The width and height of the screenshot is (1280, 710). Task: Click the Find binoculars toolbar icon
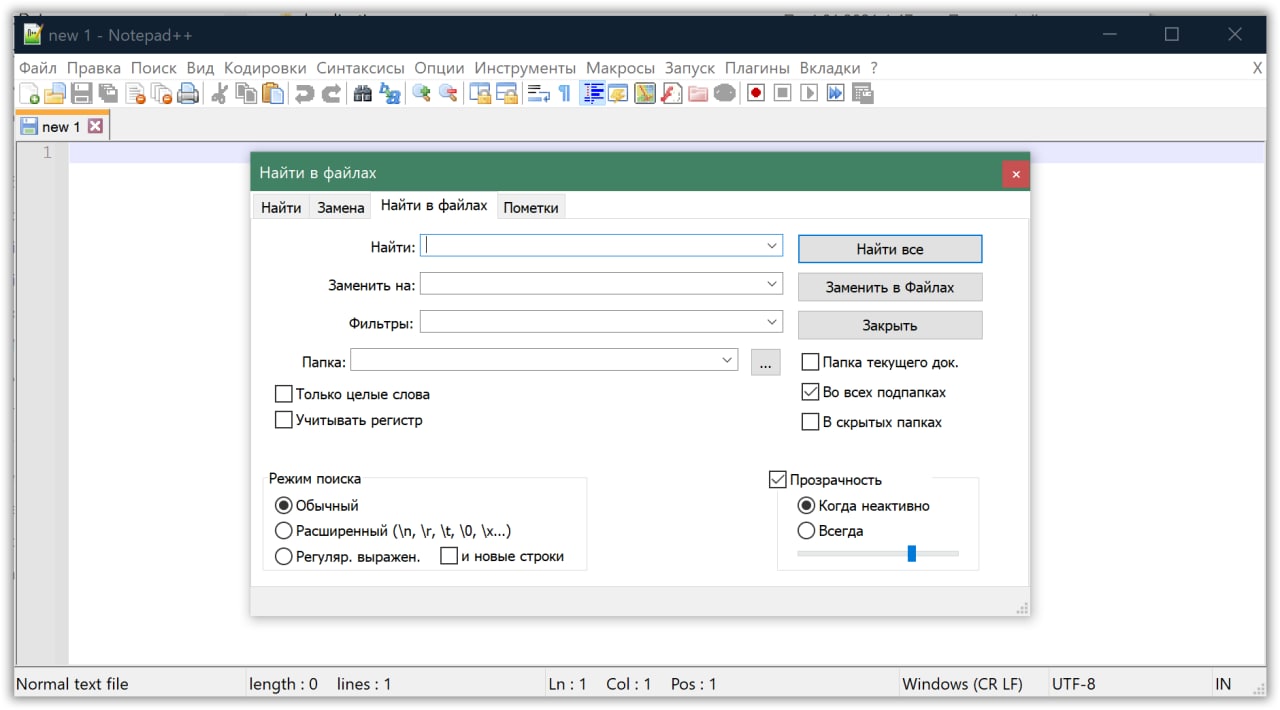coord(363,94)
